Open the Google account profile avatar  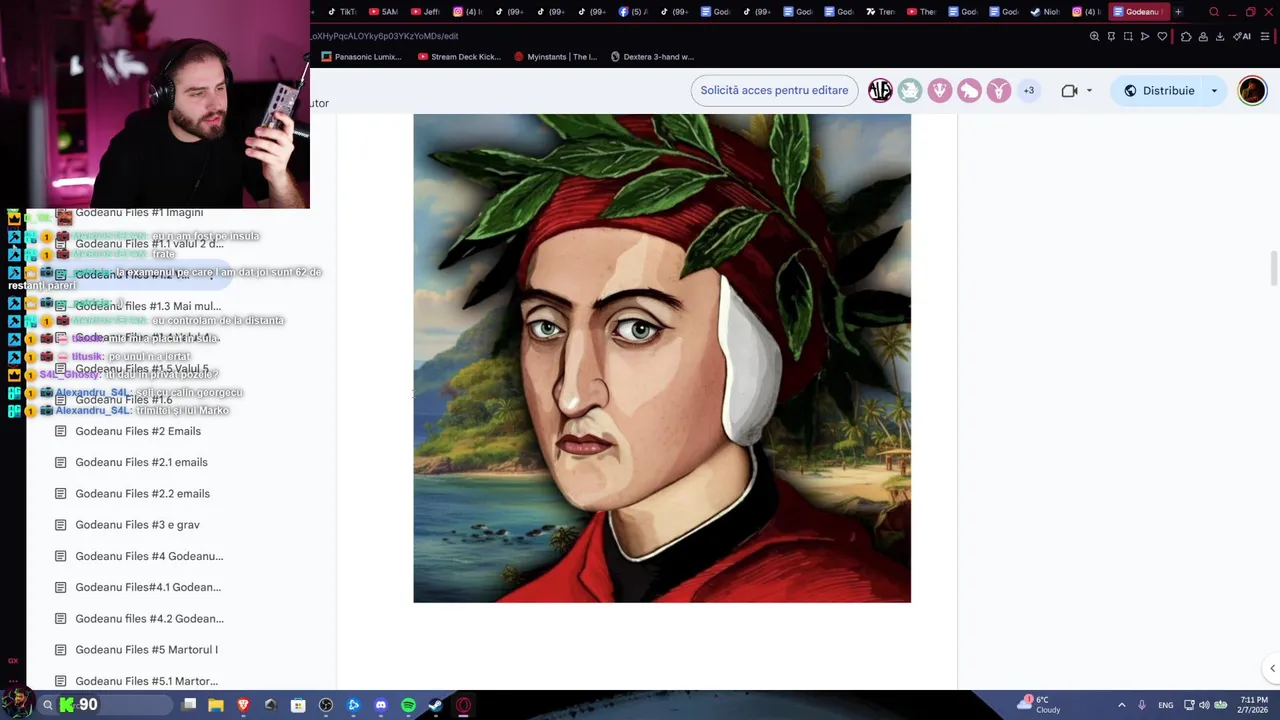click(1252, 90)
